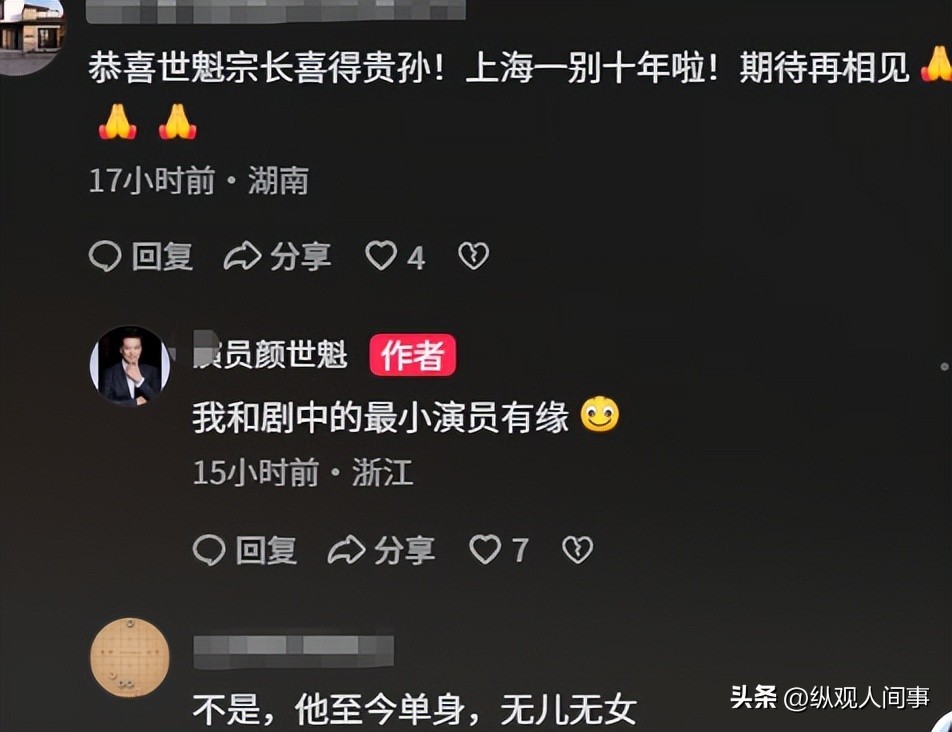Like the Hunan comment with 4 likes
Image resolution: width=952 pixels, height=732 pixels.
click(381, 256)
